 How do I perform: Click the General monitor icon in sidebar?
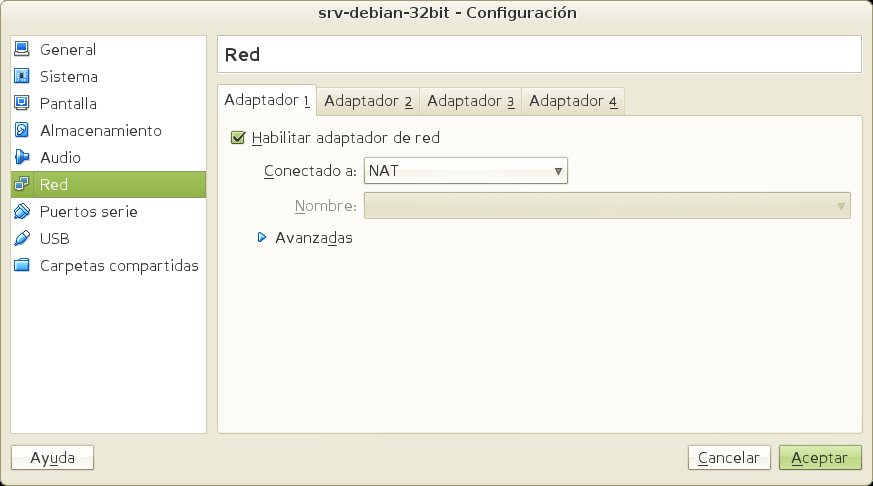coord(22,49)
